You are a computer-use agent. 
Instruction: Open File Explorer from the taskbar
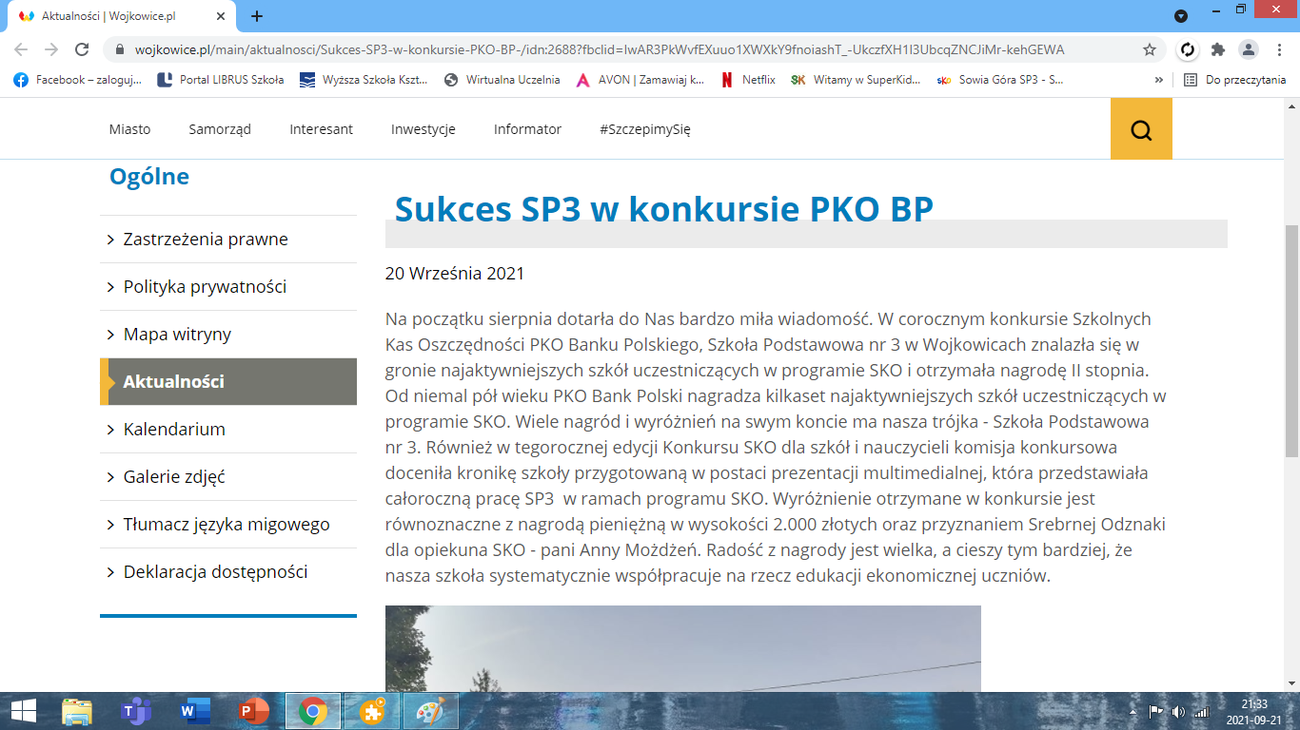[x=77, y=711]
